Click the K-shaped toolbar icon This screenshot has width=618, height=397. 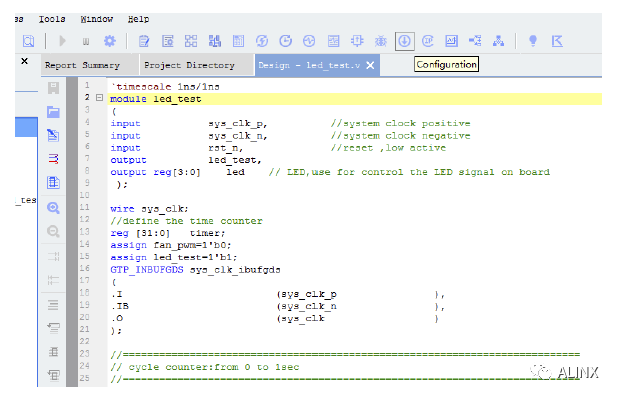click(x=557, y=41)
